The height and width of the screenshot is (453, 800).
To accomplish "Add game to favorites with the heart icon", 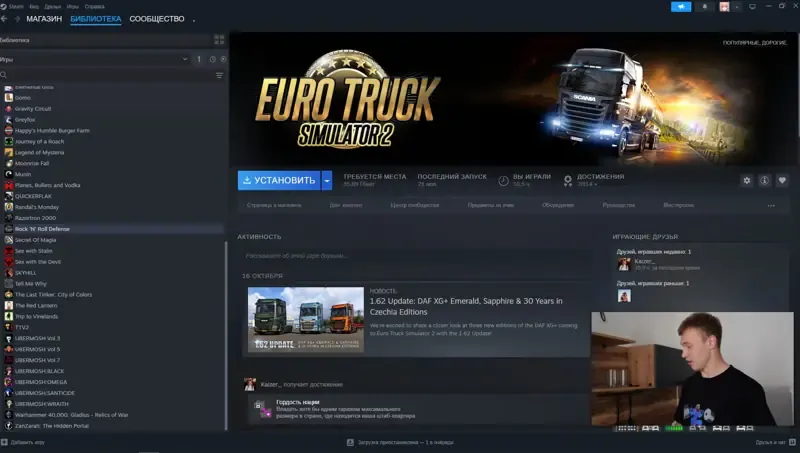I will coord(782,181).
